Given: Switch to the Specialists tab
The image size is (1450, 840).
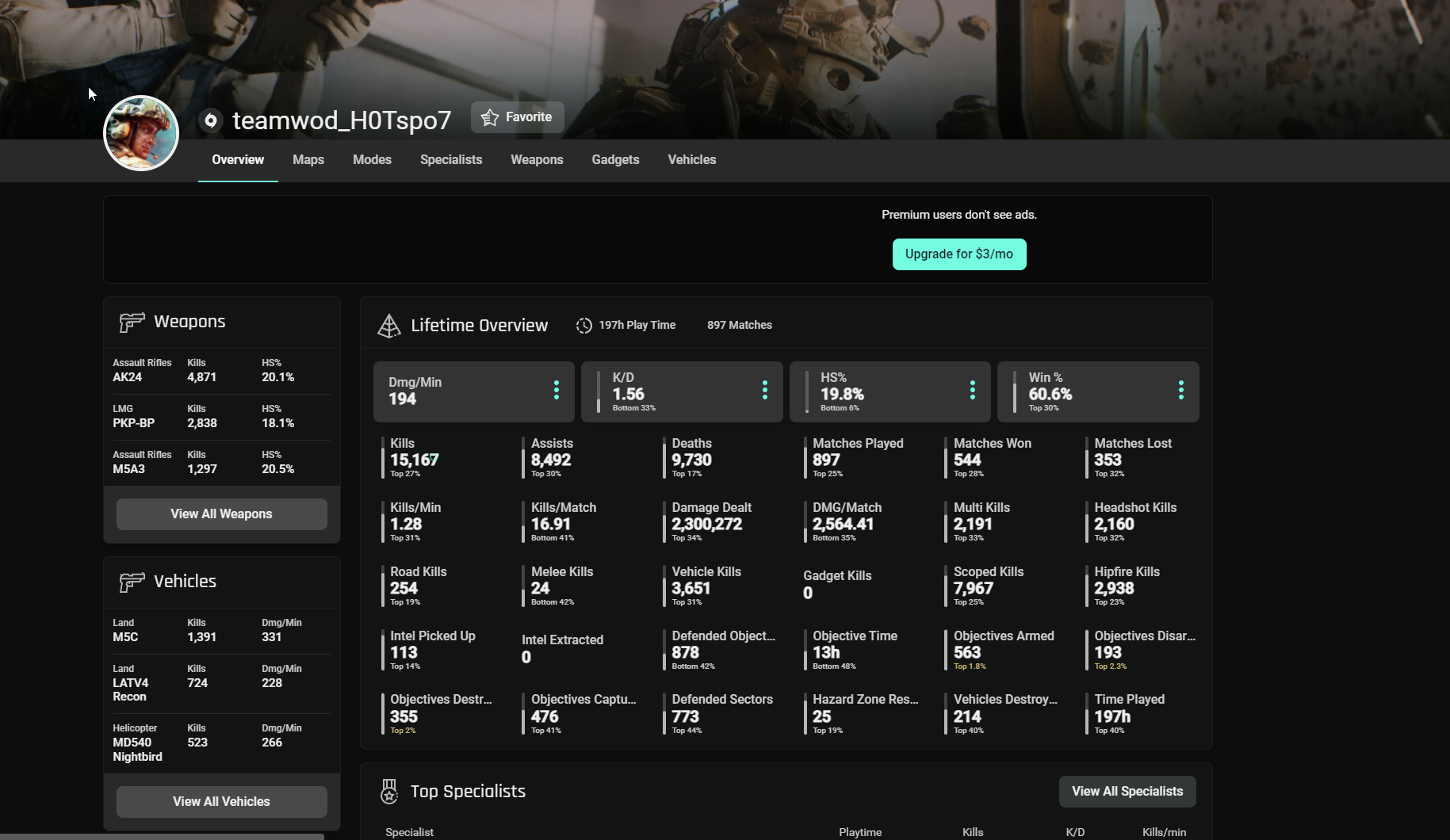Looking at the screenshot, I should (x=450, y=159).
